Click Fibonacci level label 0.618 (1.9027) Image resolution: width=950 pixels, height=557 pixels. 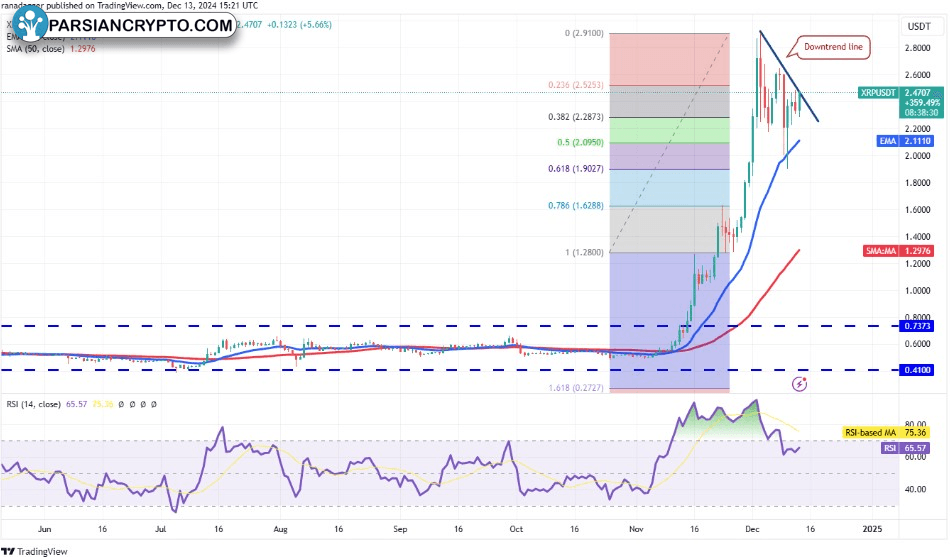(x=576, y=168)
